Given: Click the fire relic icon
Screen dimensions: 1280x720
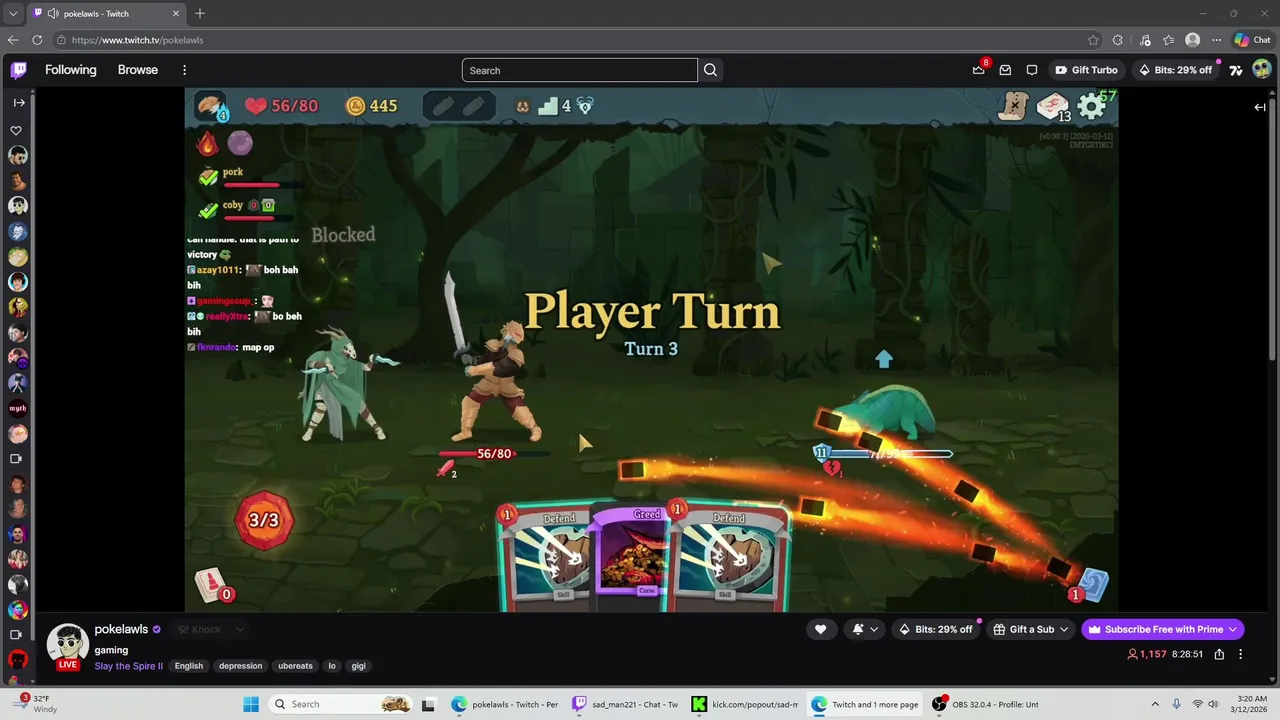Looking at the screenshot, I should [207, 144].
